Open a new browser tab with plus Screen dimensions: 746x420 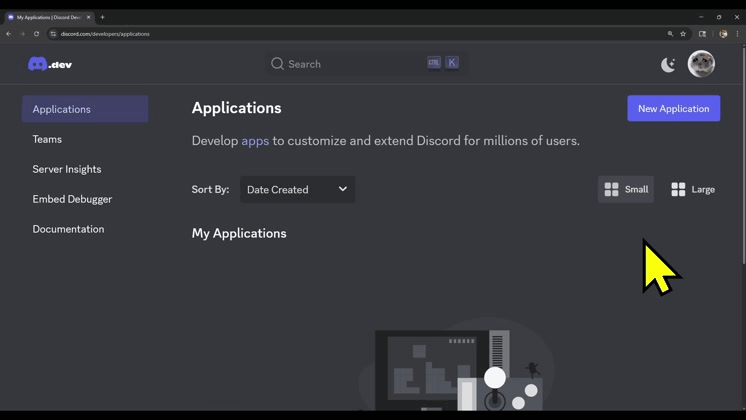click(102, 17)
